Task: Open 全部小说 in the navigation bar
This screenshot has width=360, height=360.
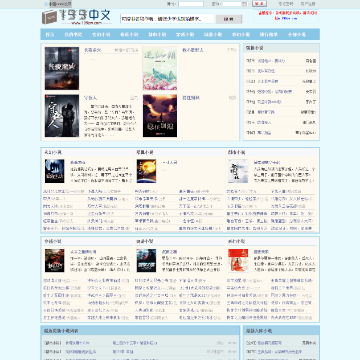Action: 297,34
